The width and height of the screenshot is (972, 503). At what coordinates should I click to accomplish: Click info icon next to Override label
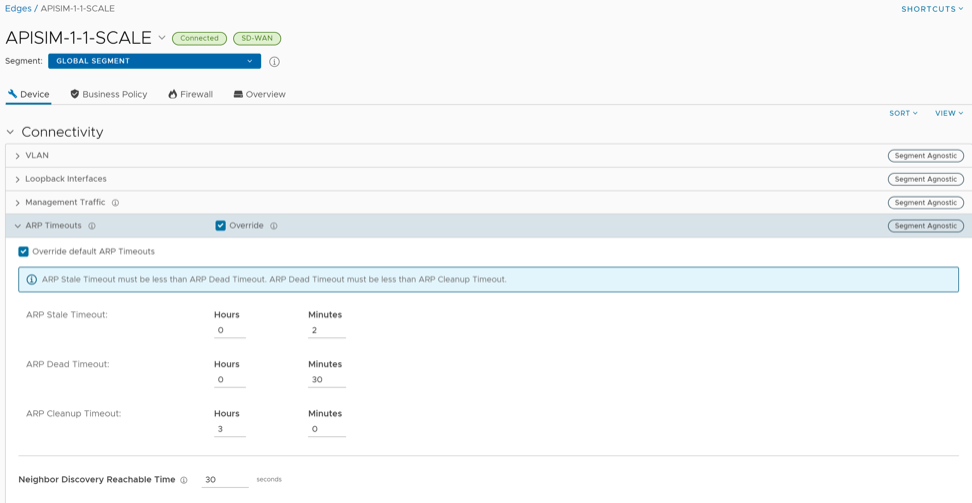pos(274,226)
